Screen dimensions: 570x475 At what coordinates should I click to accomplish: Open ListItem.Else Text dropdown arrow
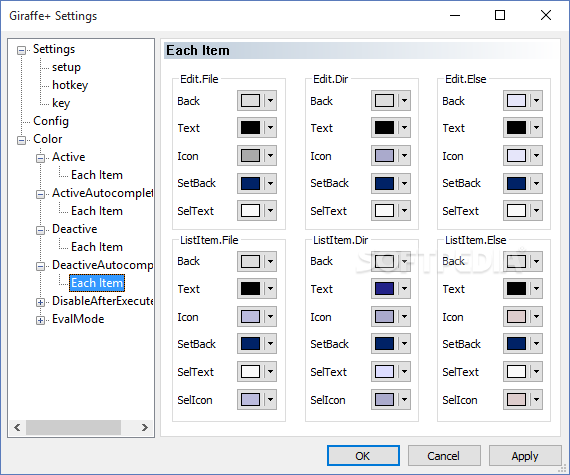(x=536, y=289)
